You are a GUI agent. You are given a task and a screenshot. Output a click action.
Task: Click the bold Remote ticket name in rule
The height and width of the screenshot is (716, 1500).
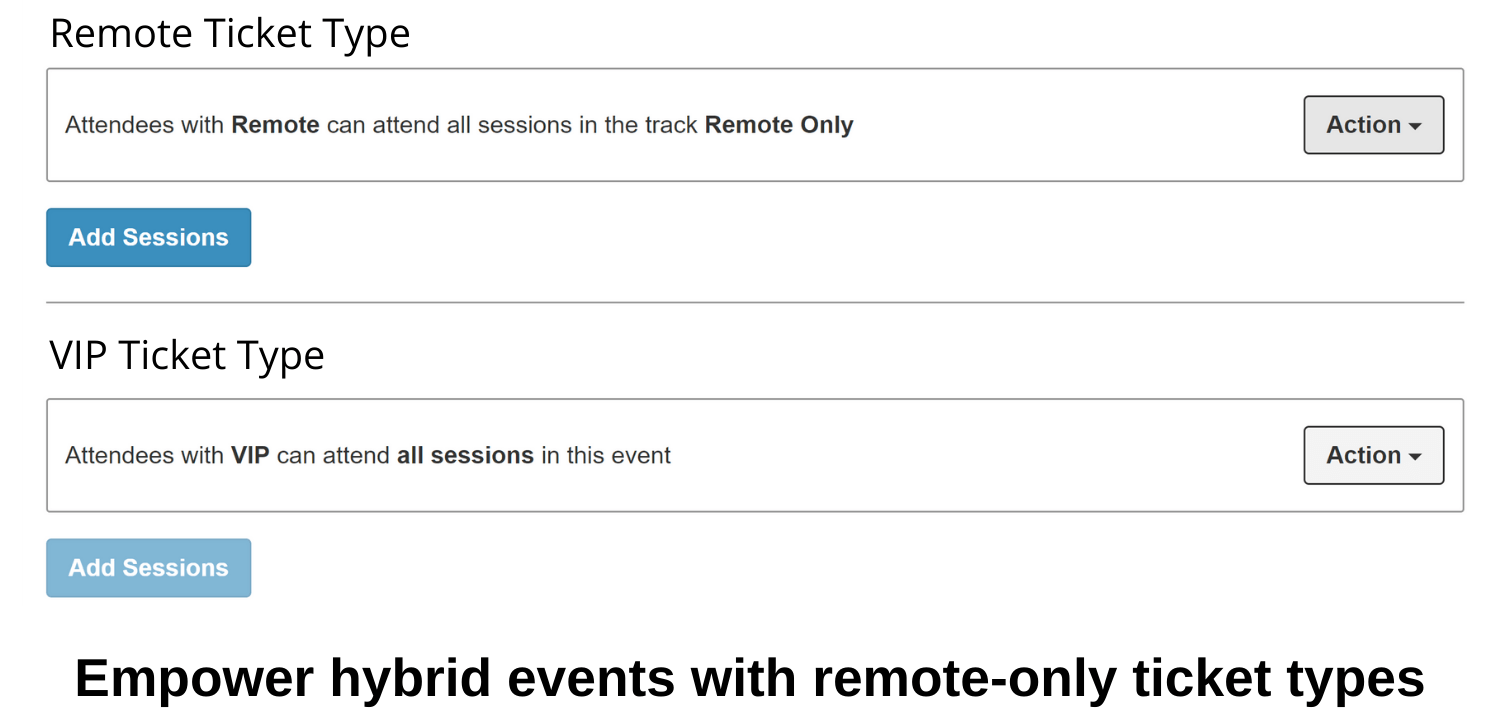tap(275, 126)
